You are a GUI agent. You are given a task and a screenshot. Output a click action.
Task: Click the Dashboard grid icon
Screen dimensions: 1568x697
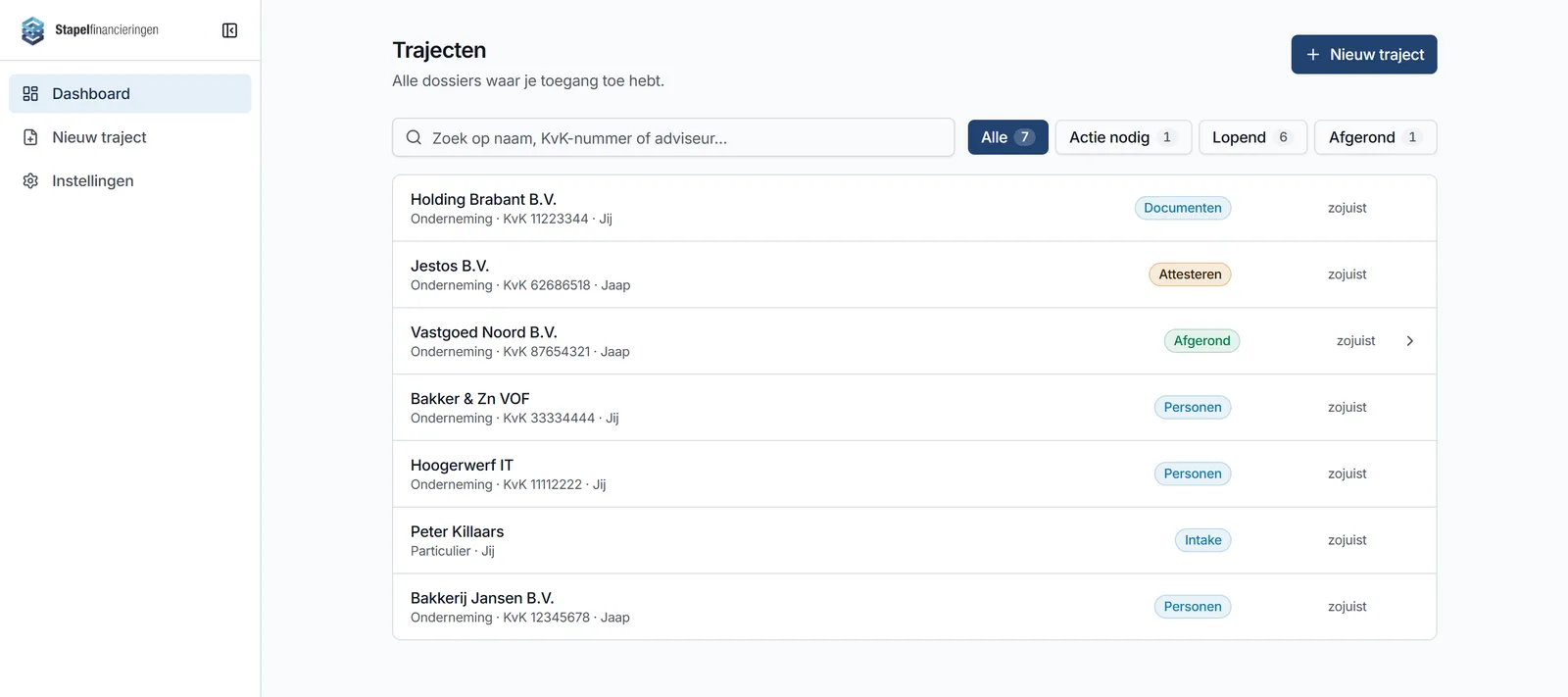30,93
